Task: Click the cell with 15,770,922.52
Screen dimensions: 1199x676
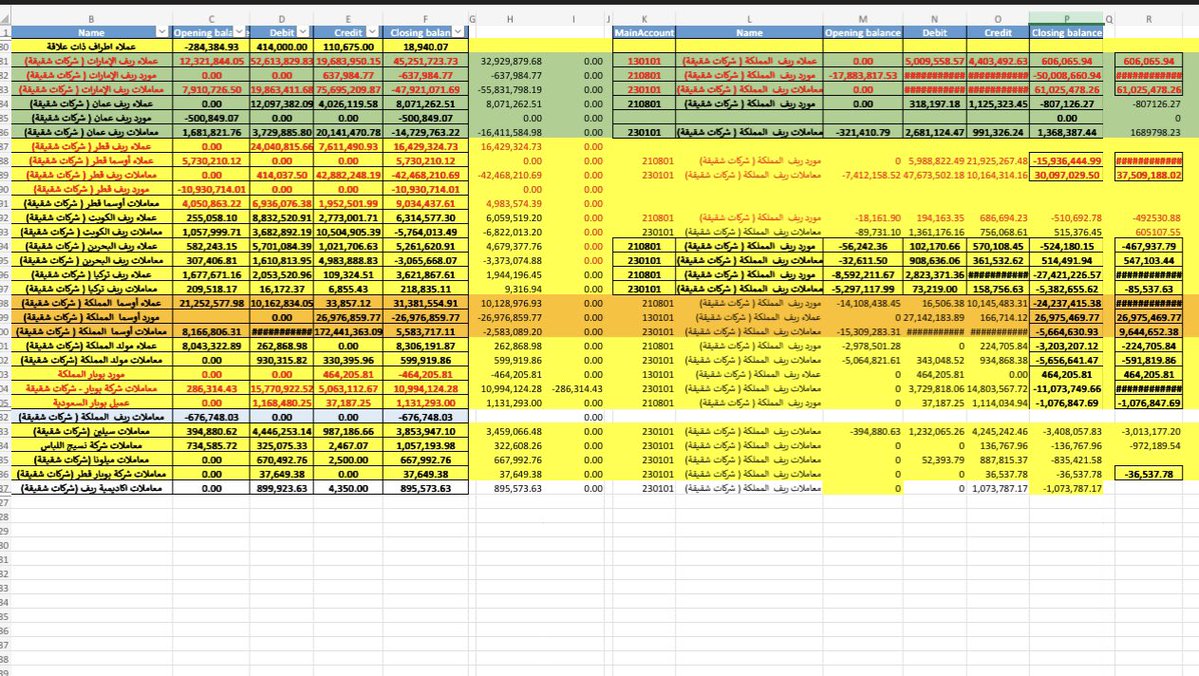Action: (x=281, y=388)
